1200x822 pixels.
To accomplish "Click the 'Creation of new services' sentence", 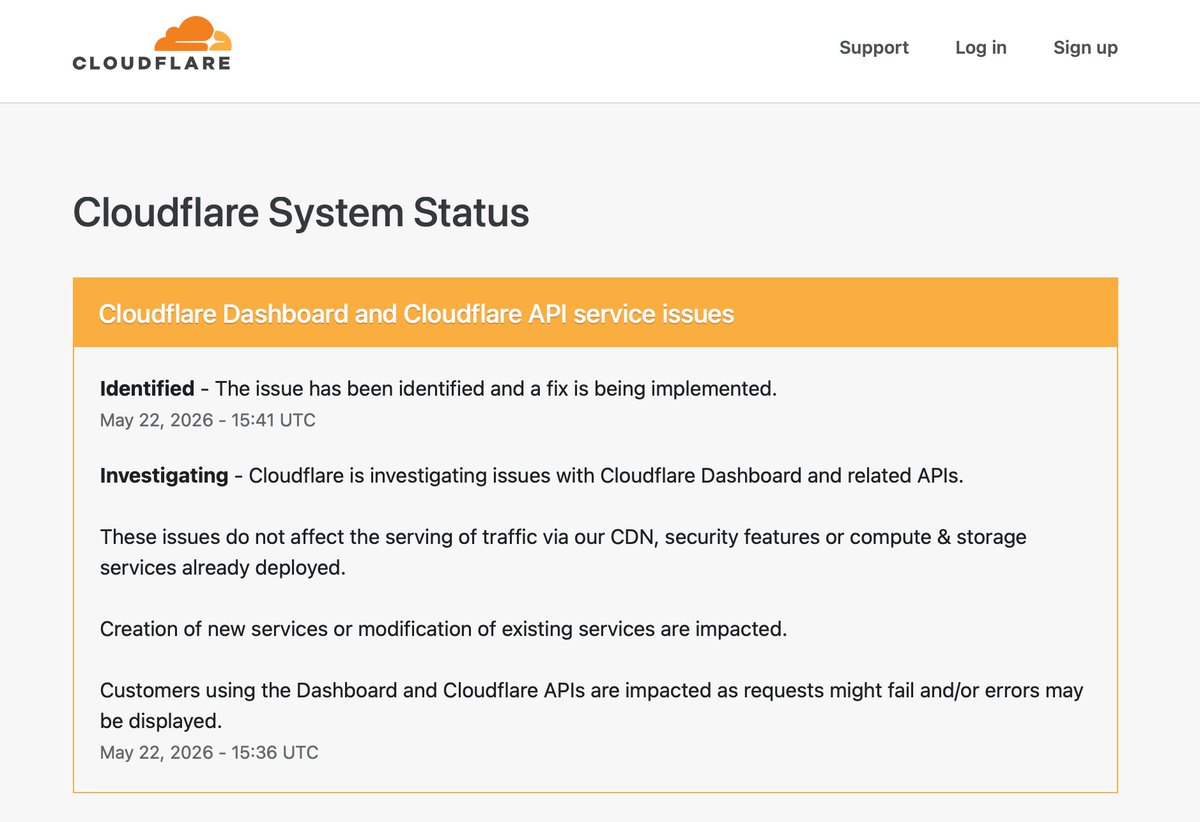I will (444, 630).
